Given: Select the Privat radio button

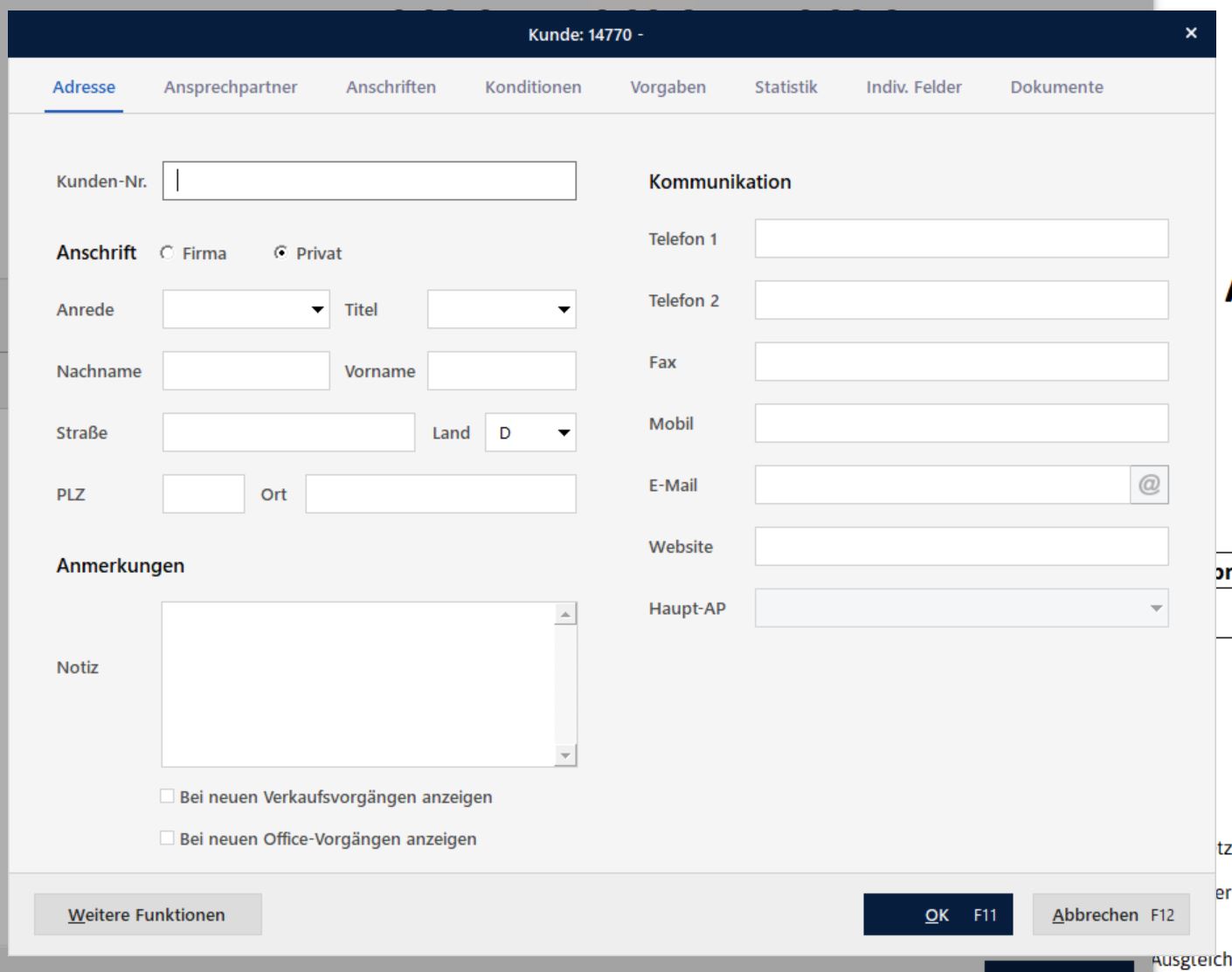Looking at the screenshot, I should (x=280, y=252).
